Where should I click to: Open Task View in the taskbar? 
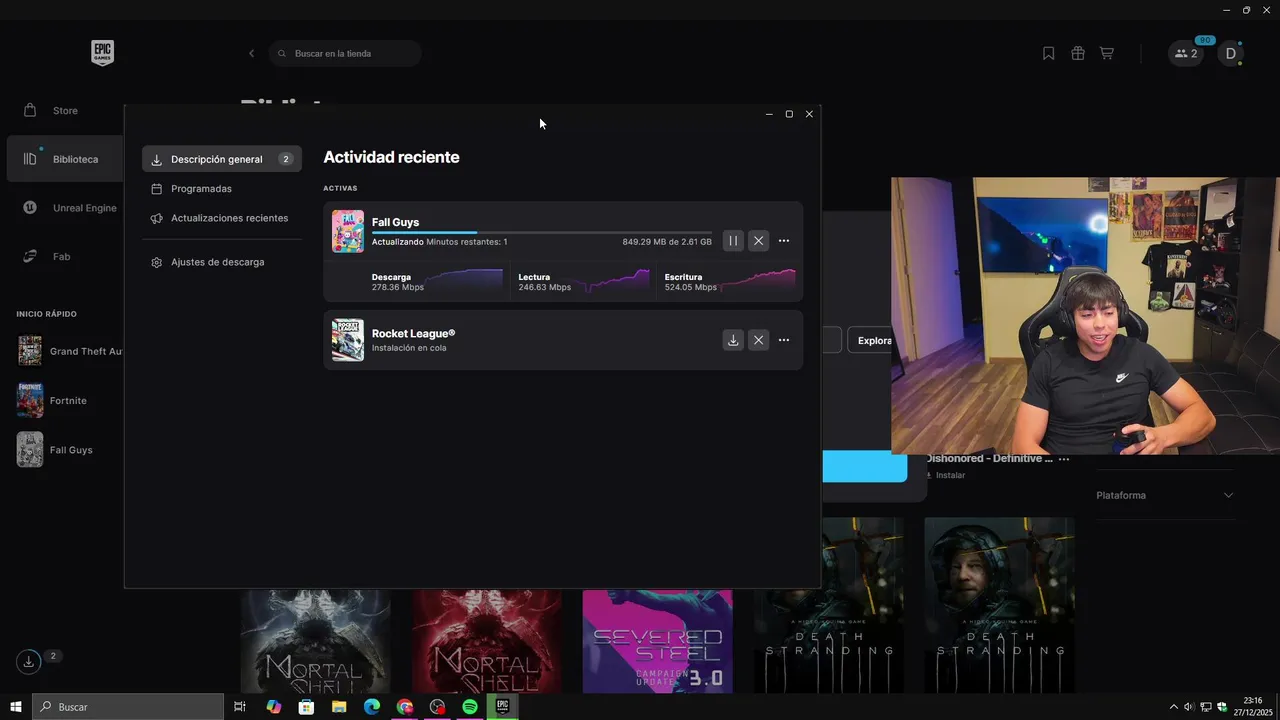coord(240,707)
